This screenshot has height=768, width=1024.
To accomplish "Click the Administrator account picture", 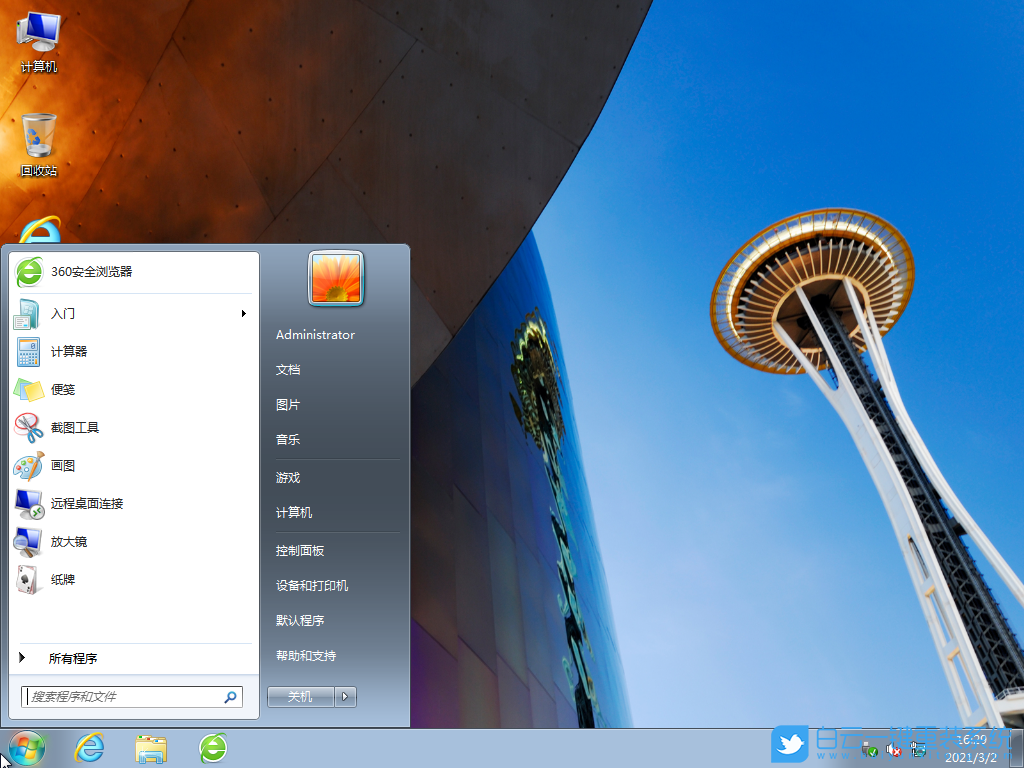I will 334,279.
